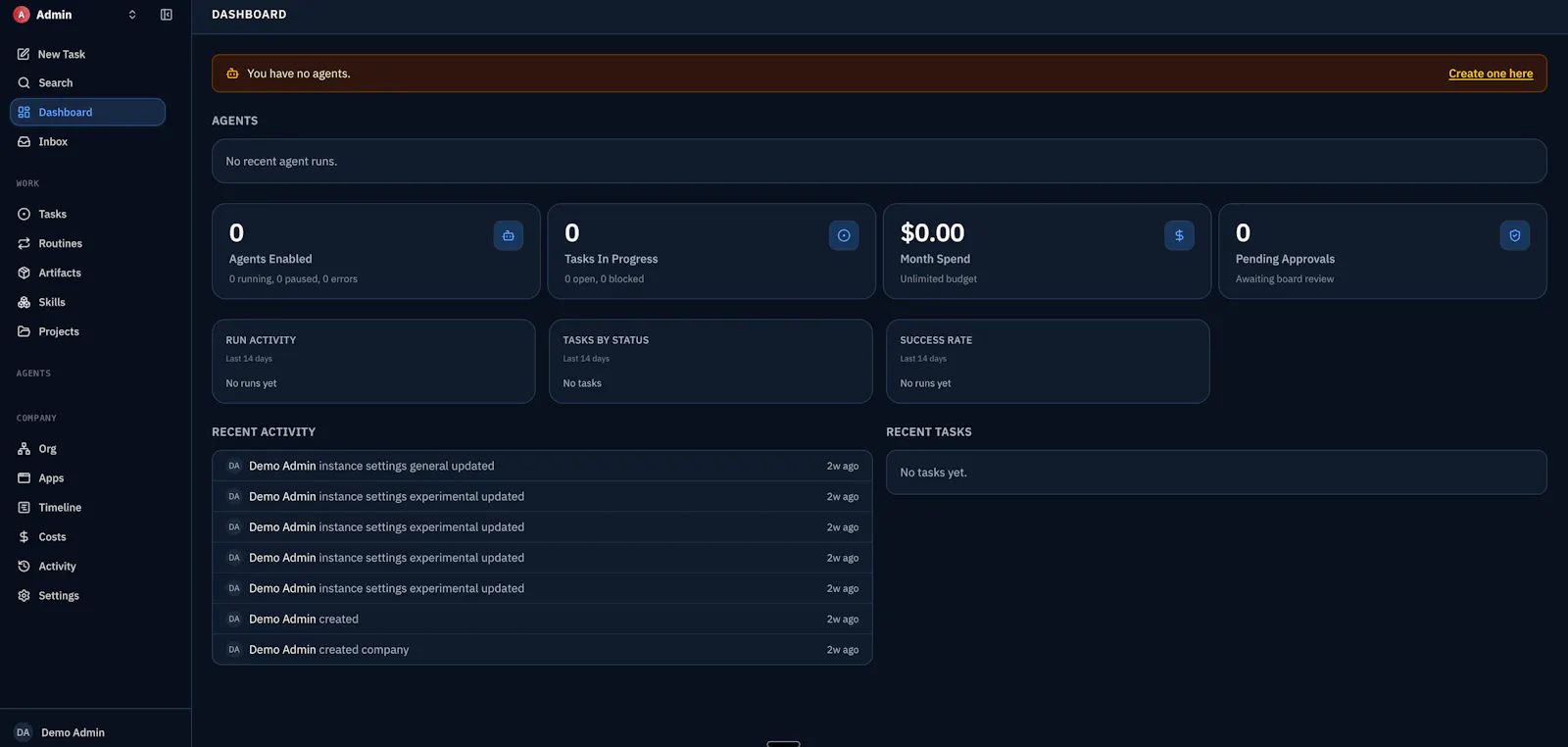Viewport: 1568px width, 747px height.
Task: Click the shield icon on Pending Approvals card
Action: point(1515,235)
